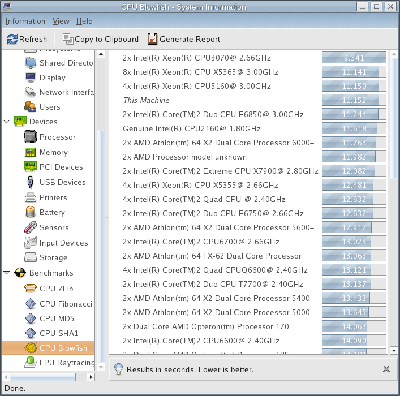Click the sidebar horizontal scroll right arrow

coord(91,377)
